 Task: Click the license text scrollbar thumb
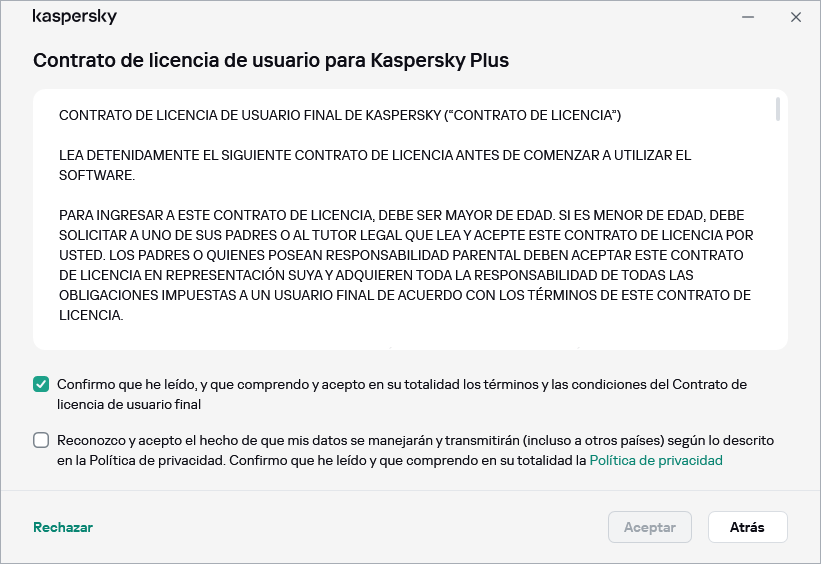777,109
